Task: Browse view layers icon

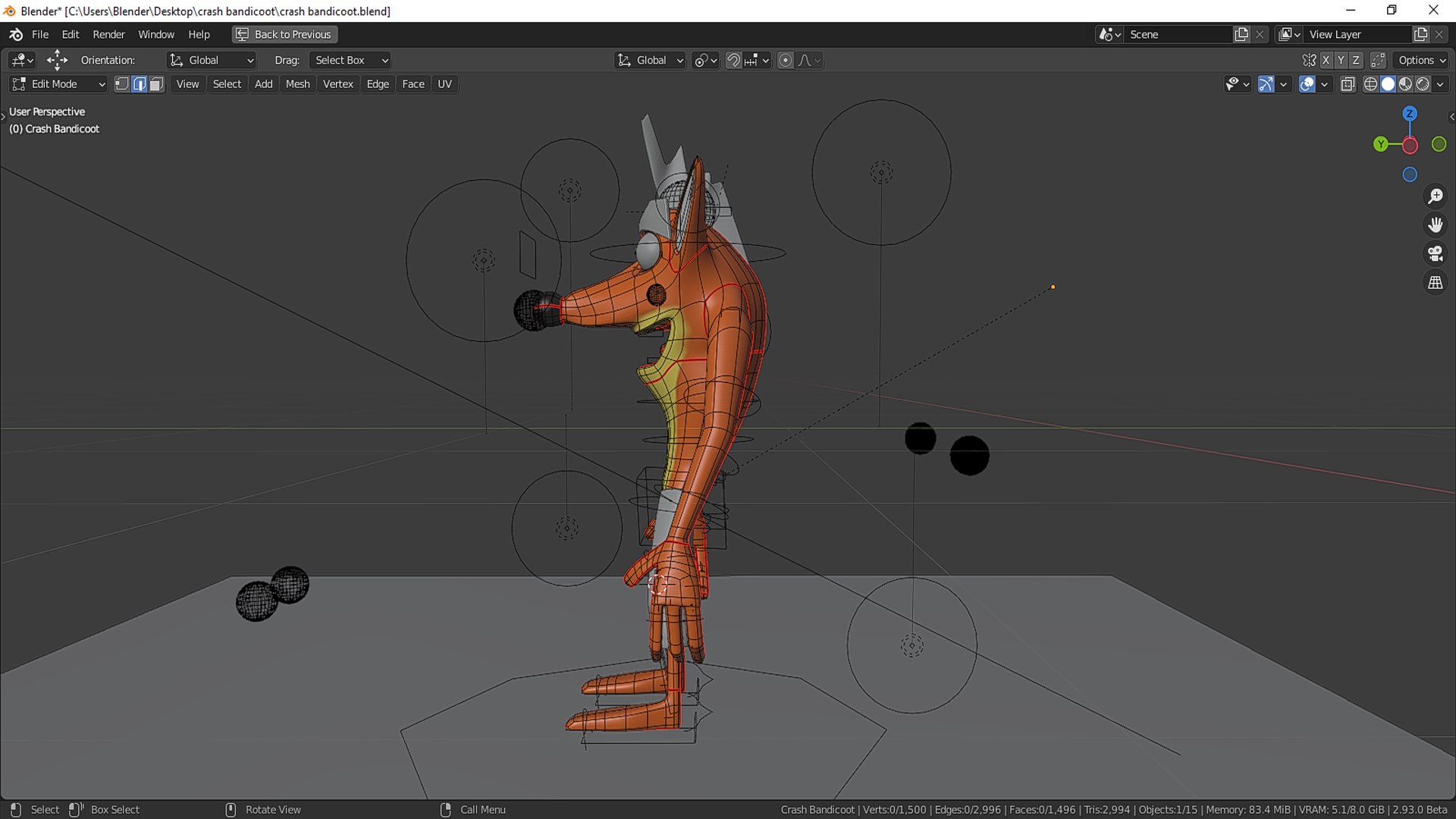Action: (x=1289, y=34)
